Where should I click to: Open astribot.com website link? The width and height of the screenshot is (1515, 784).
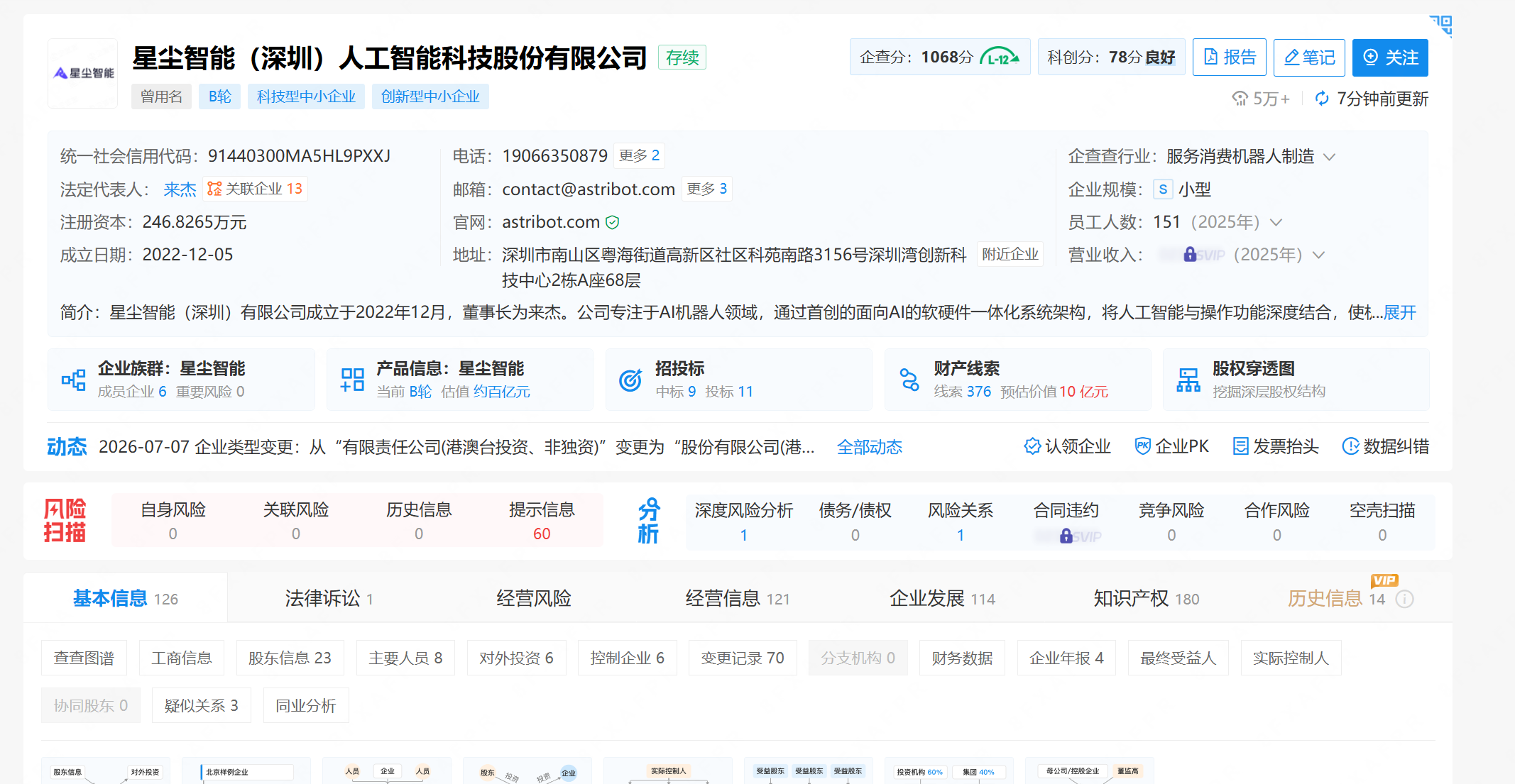coord(551,222)
